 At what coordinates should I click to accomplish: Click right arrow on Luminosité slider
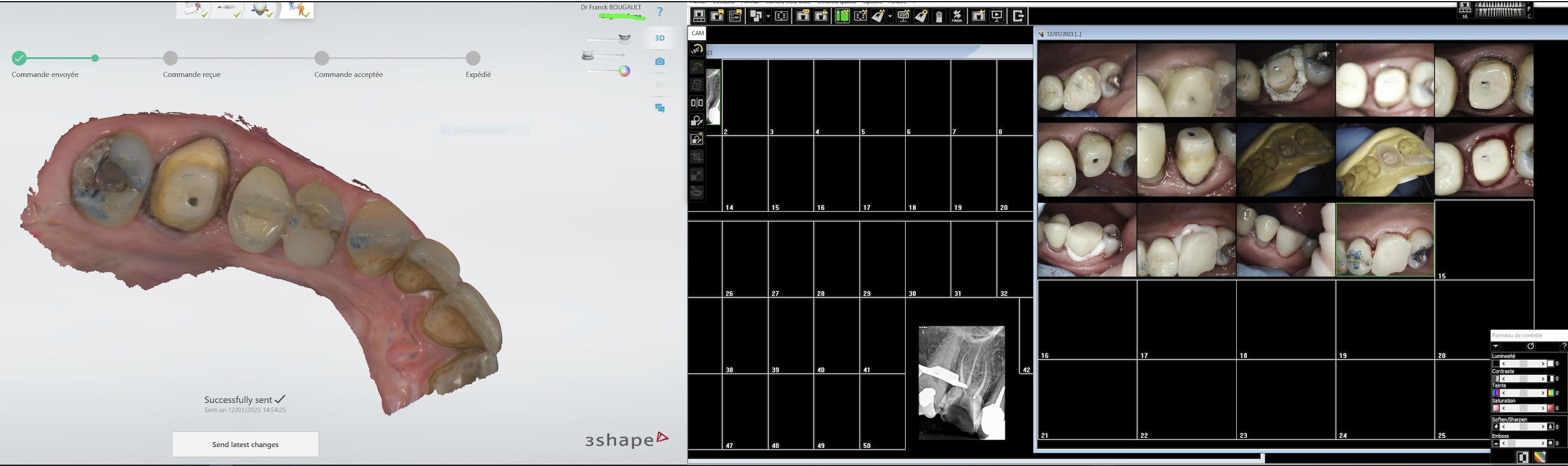[1542, 364]
